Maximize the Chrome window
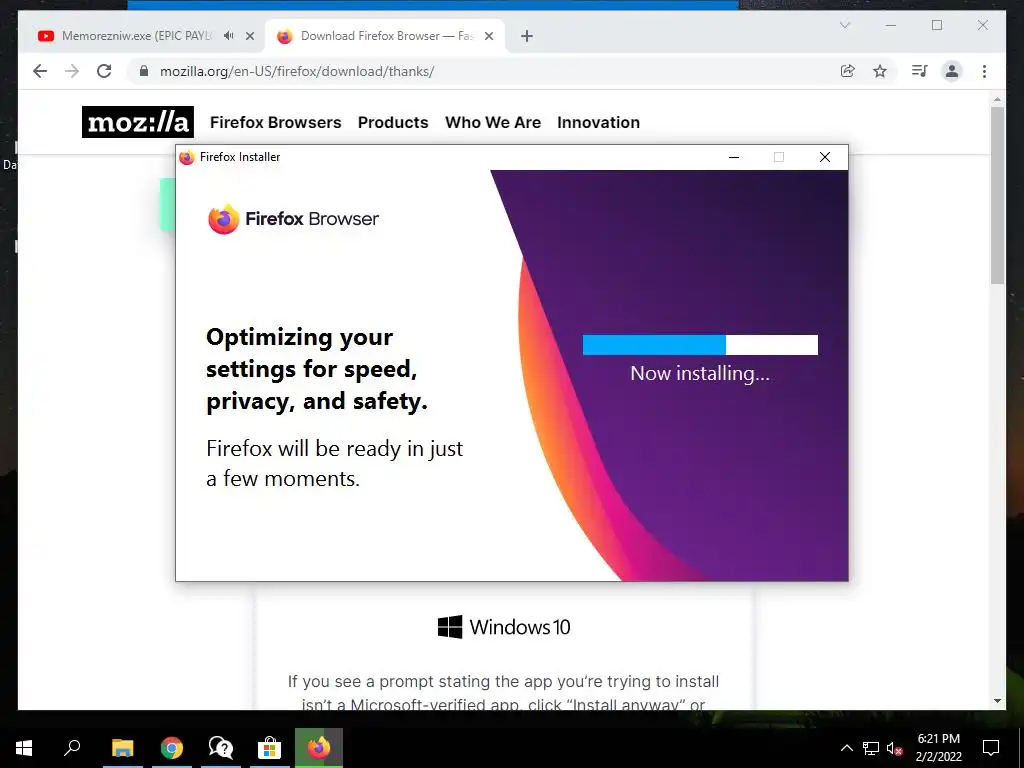 point(937,25)
